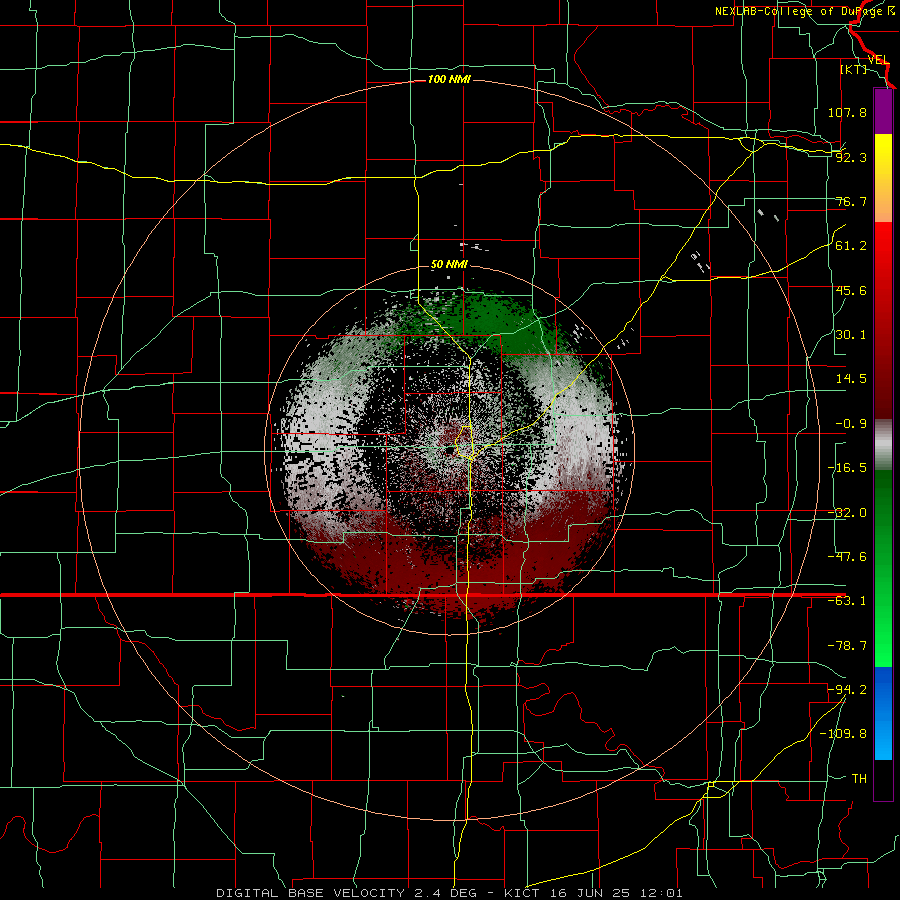The height and width of the screenshot is (900, 900).
Task: Click the 16 JUN 25 12:01 timestamp
Action: (614, 893)
